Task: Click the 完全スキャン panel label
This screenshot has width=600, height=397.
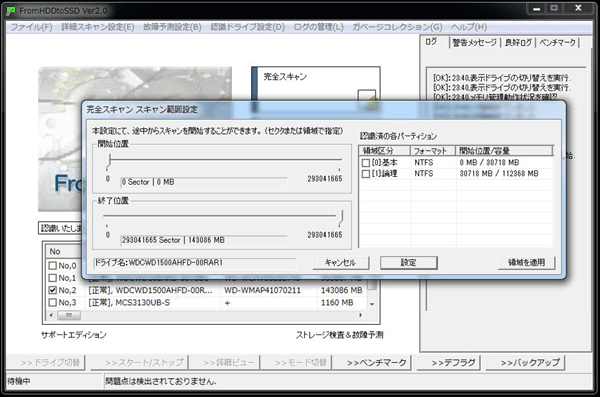Action: 285,77
